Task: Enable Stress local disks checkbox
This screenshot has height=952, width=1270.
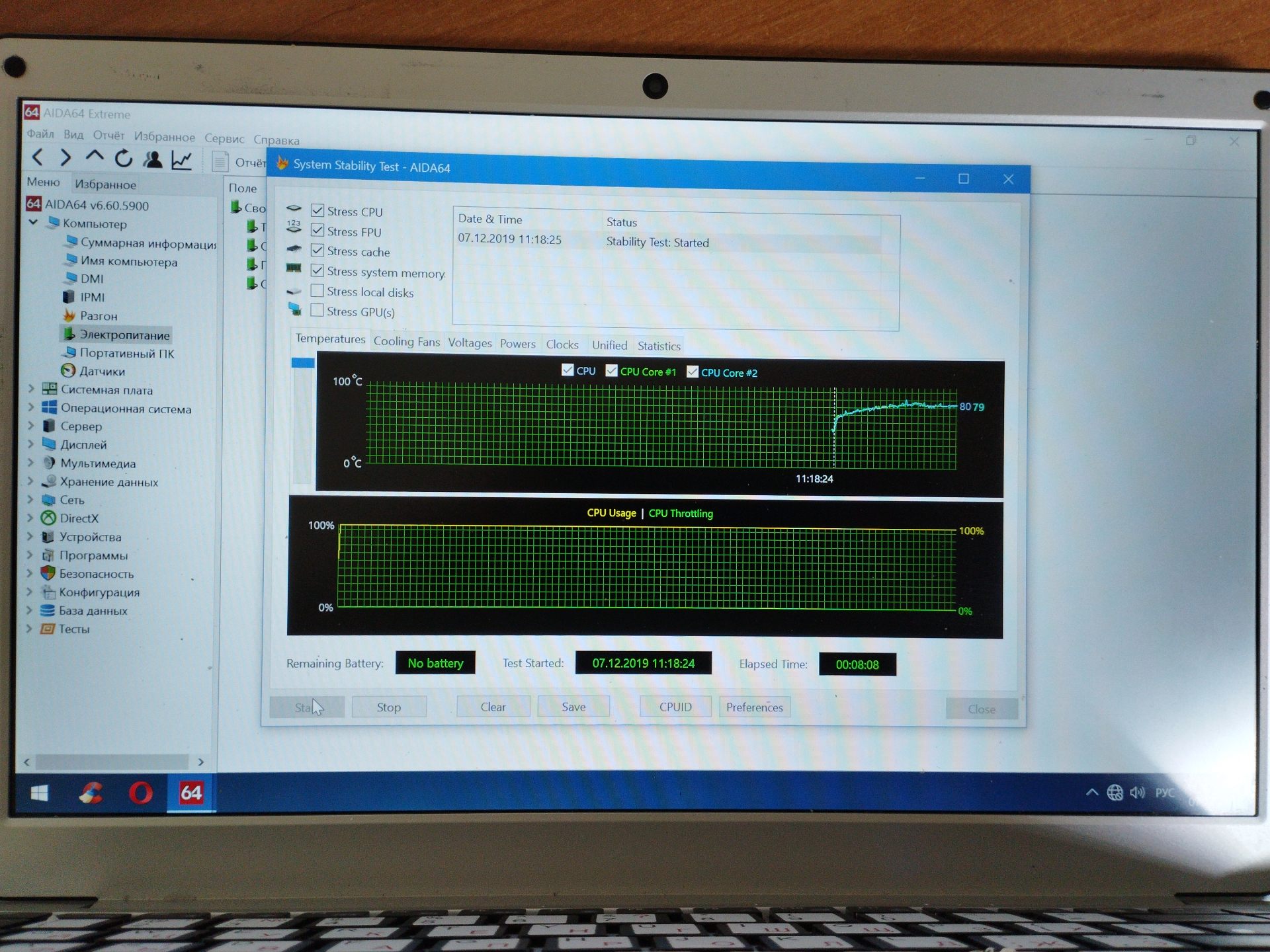Action: [x=317, y=290]
